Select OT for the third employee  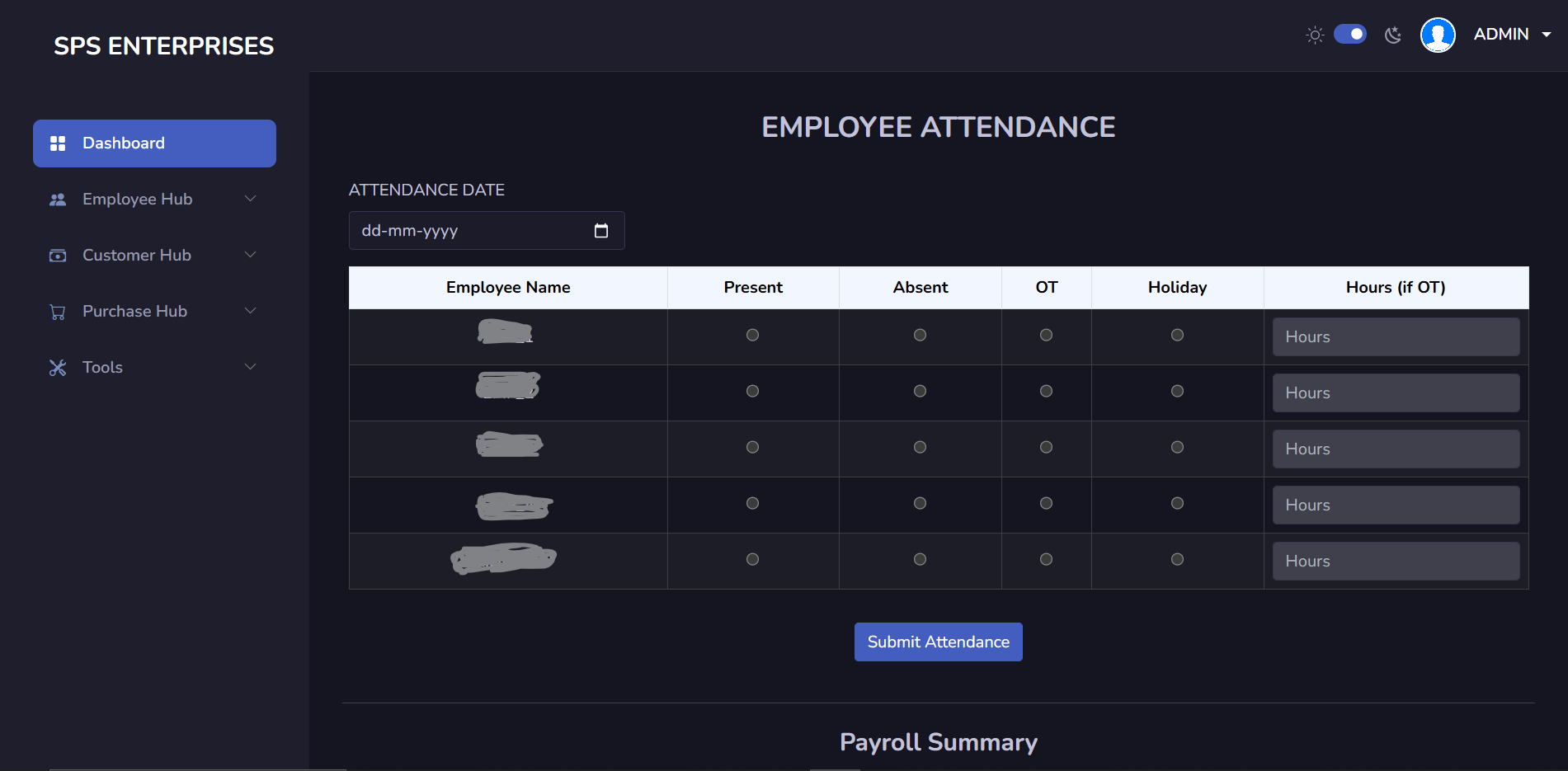[1046, 447]
